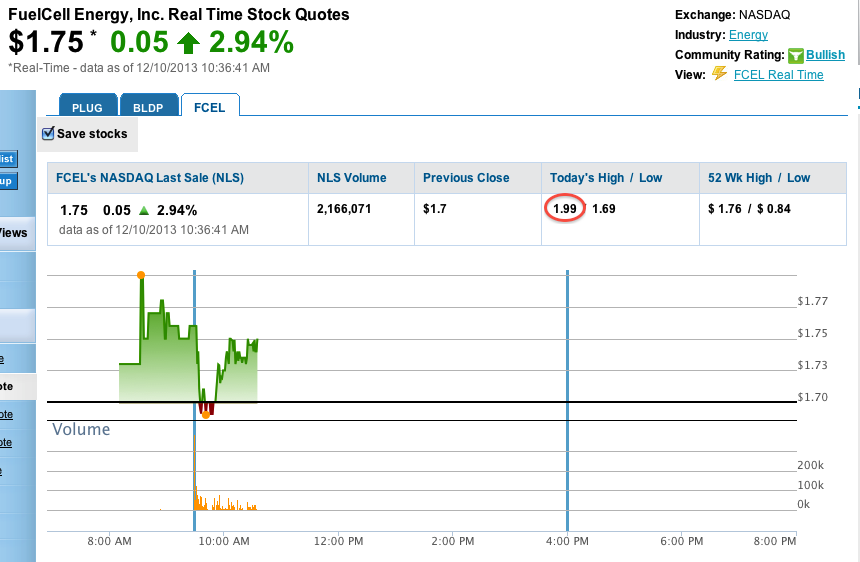The width and height of the screenshot is (860, 562).
Task: Open the Bullish community rating link
Action: [x=825, y=55]
